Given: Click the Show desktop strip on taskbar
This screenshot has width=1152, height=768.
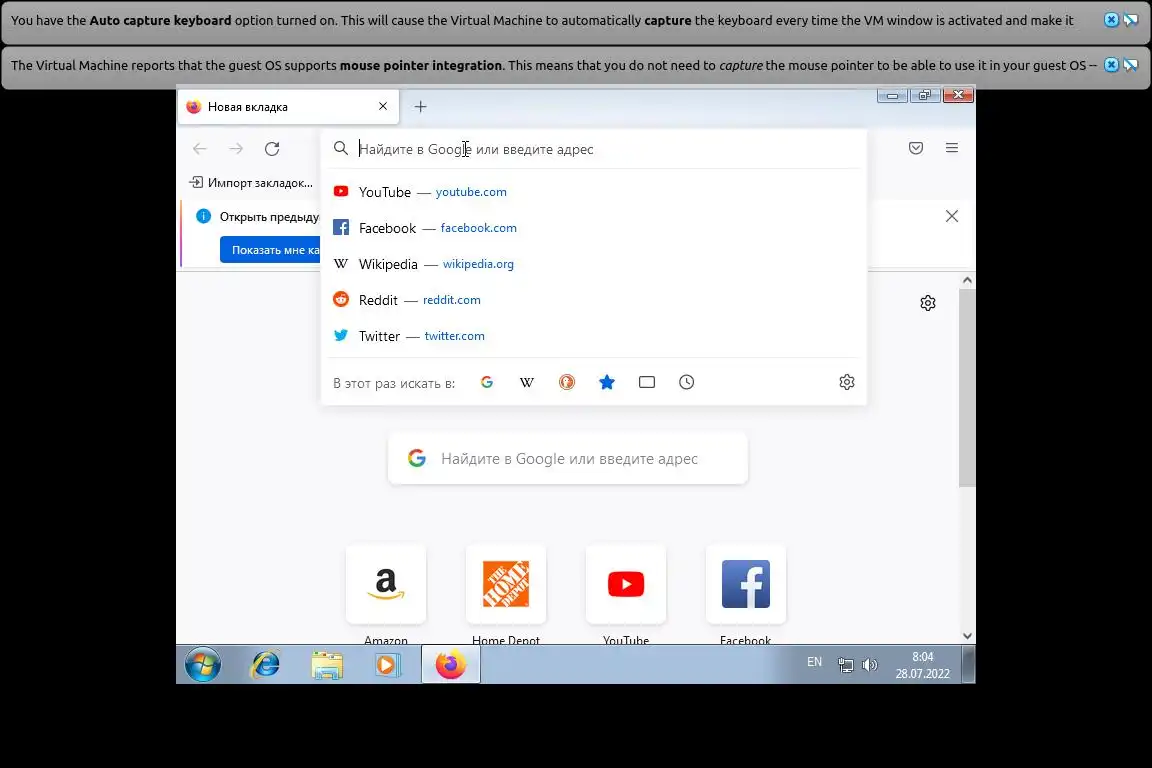Looking at the screenshot, I should (969, 665).
